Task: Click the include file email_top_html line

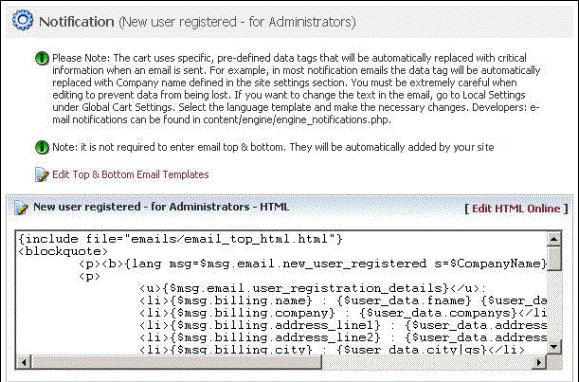Action: 181,239
